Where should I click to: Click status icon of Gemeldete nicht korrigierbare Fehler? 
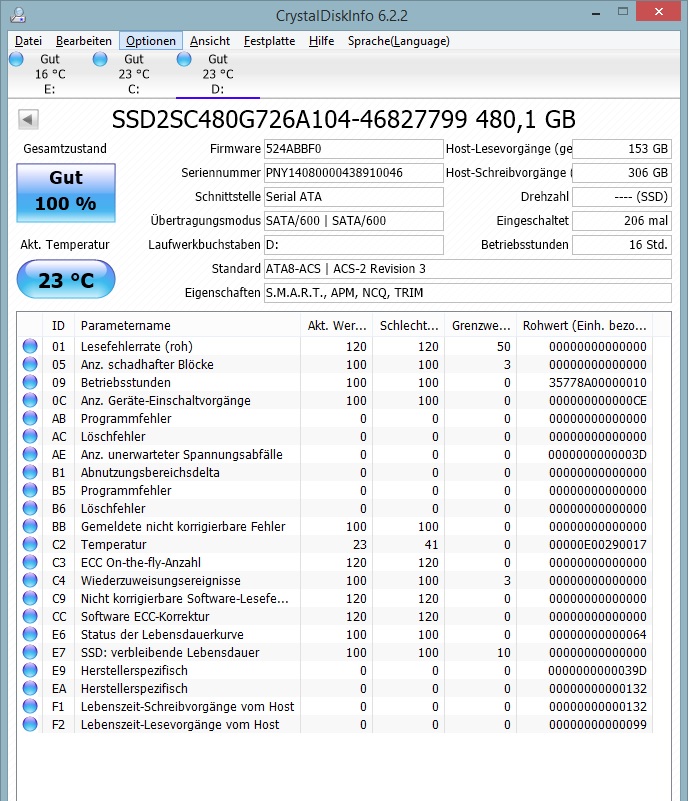tap(30, 526)
